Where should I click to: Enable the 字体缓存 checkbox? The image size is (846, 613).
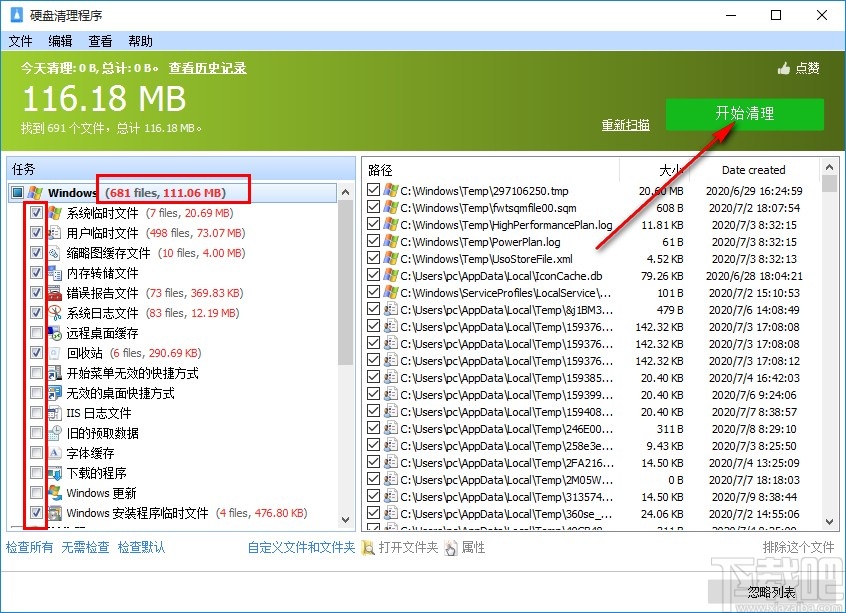pyautogui.click(x=36, y=453)
